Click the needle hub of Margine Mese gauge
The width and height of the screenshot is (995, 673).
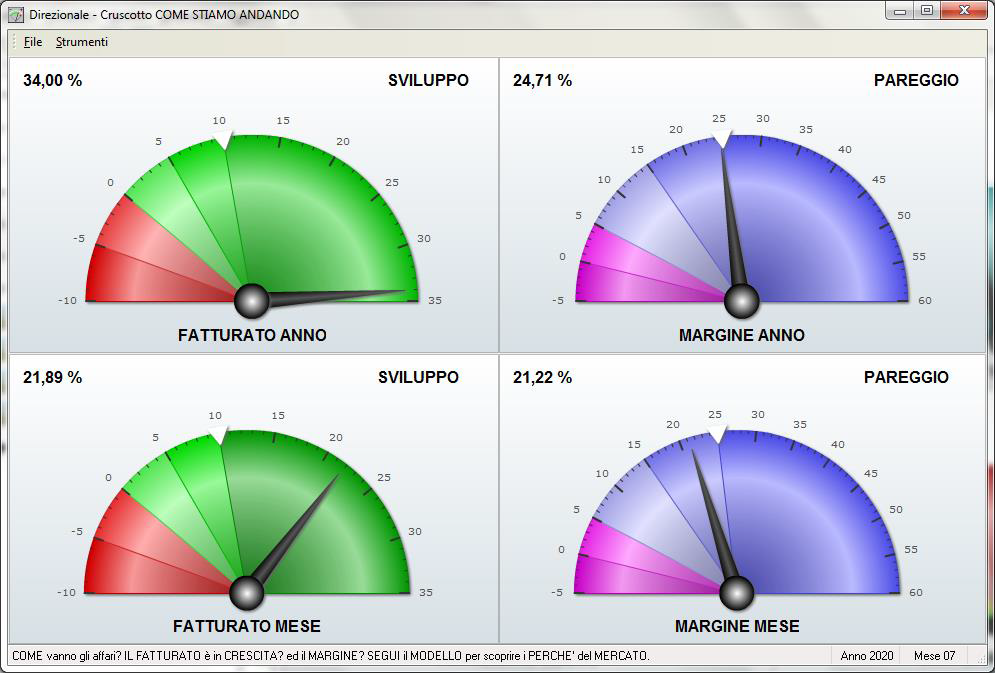[x=737, y=593]
